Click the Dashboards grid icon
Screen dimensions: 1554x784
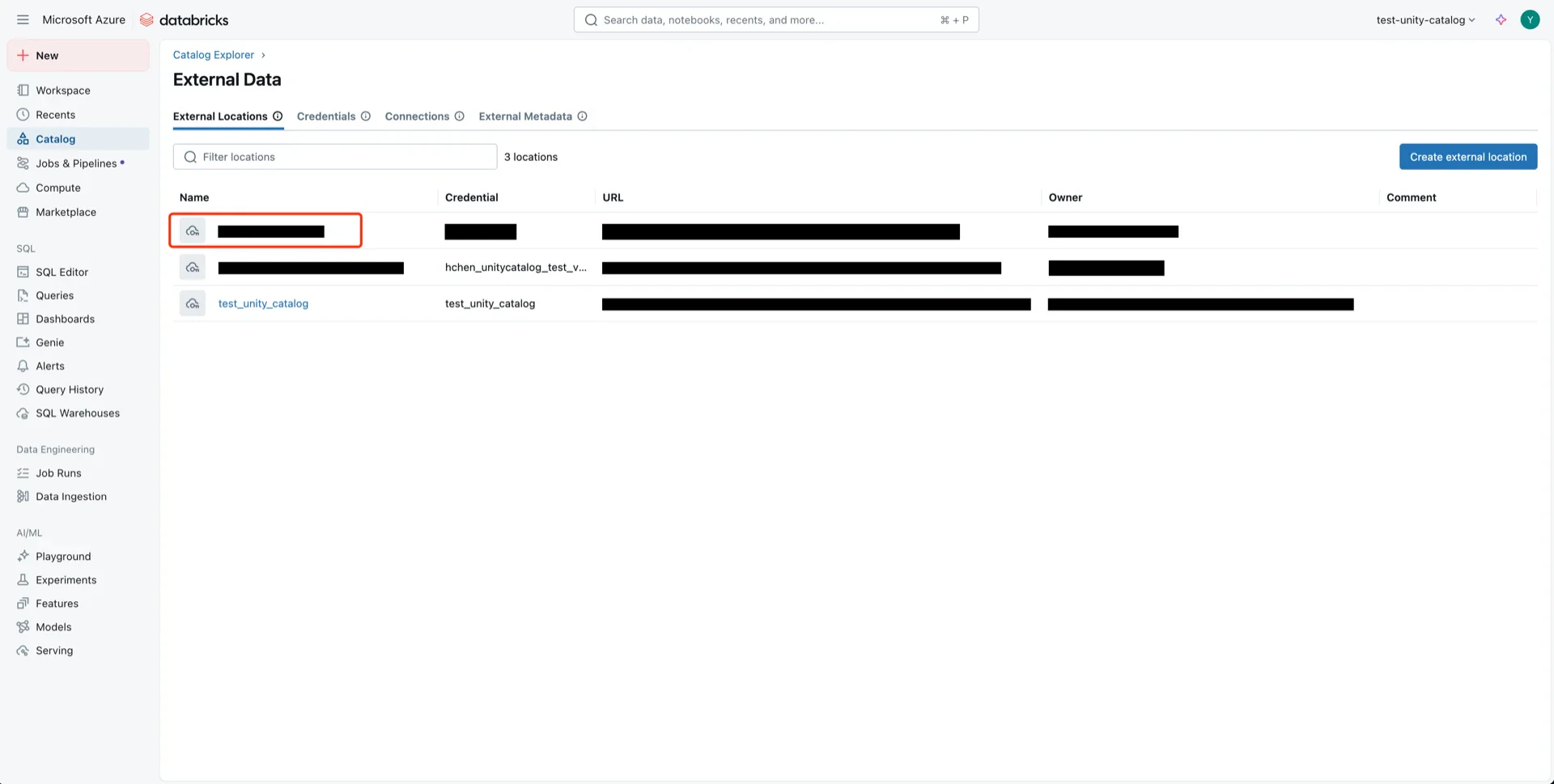tap(23, 319)
